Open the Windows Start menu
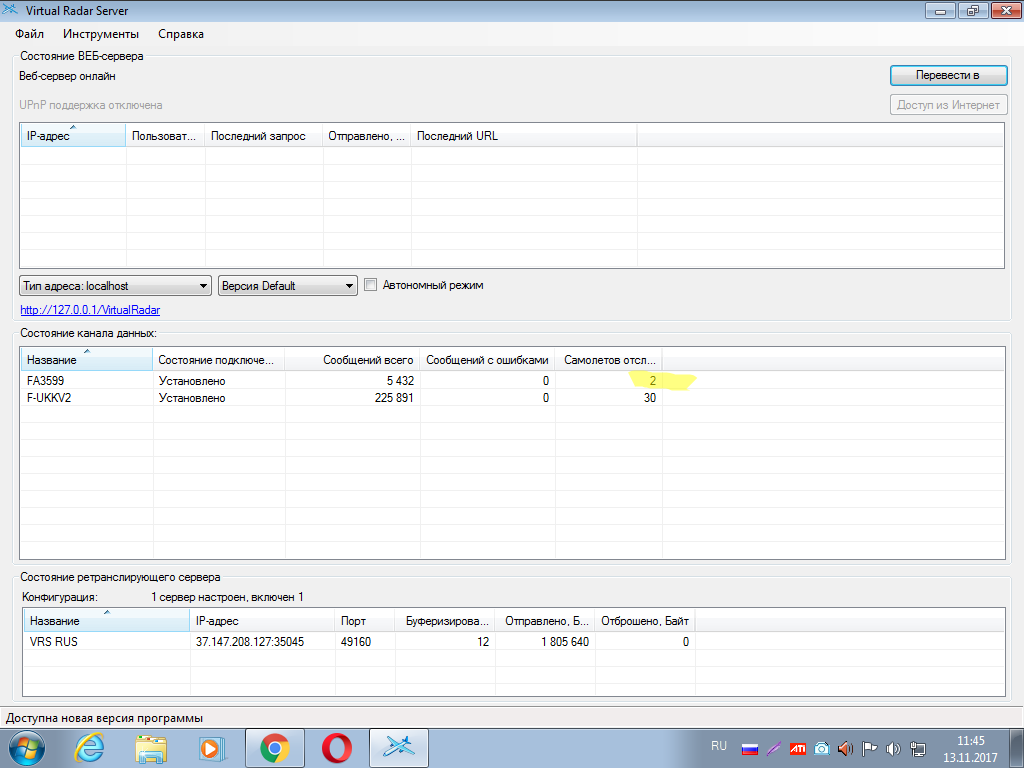 point(24,747)
